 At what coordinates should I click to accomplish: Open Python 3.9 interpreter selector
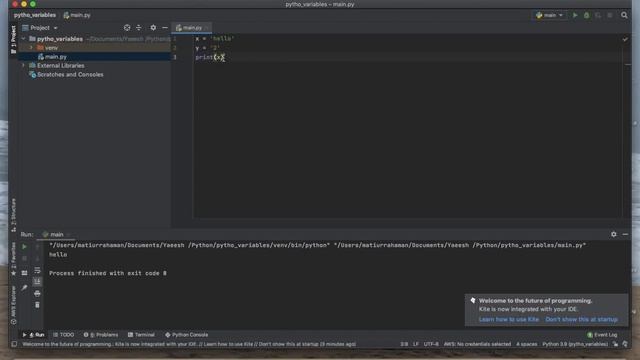(575, 344)
